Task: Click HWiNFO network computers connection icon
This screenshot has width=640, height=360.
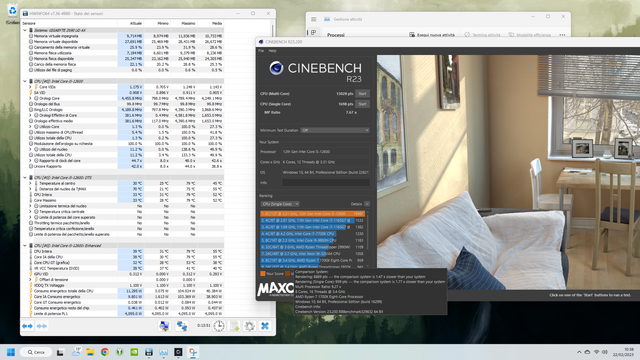Action: tap(182, 326)
